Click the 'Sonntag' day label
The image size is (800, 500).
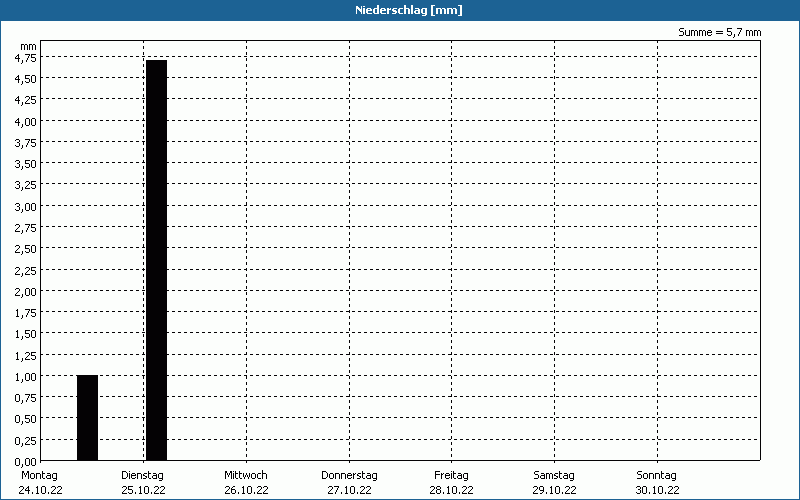(657, 476)
